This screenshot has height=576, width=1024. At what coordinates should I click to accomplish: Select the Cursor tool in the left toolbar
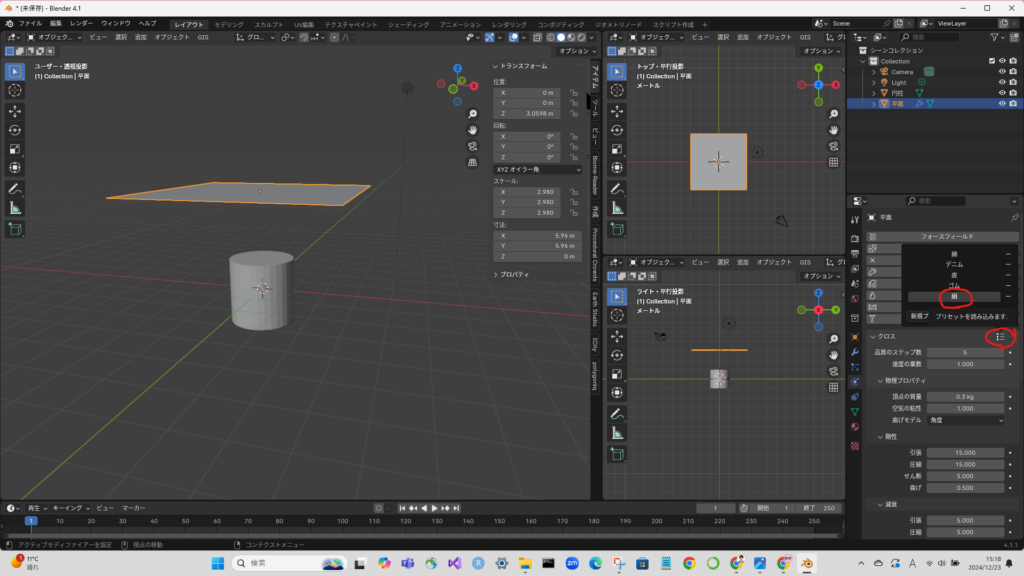coord(15,90)
